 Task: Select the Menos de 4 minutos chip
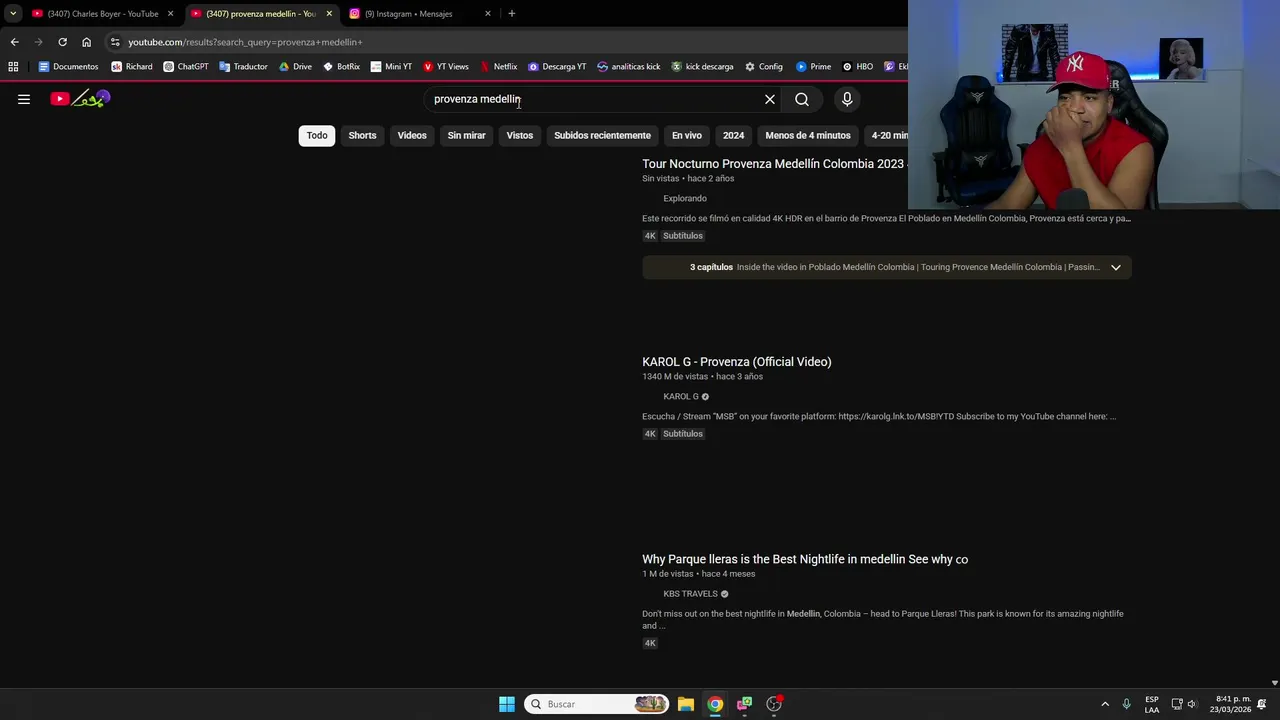pos(808,135)
